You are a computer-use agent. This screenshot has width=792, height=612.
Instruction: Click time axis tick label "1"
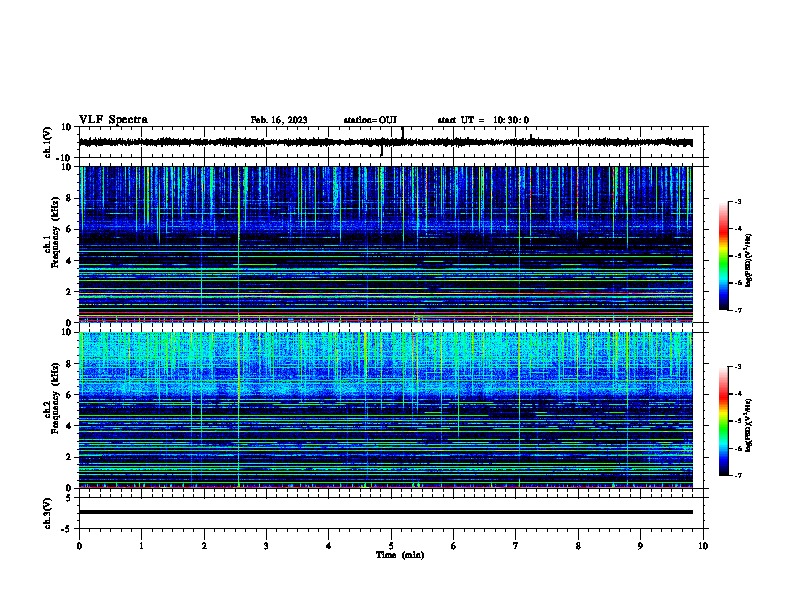(141, 546)
